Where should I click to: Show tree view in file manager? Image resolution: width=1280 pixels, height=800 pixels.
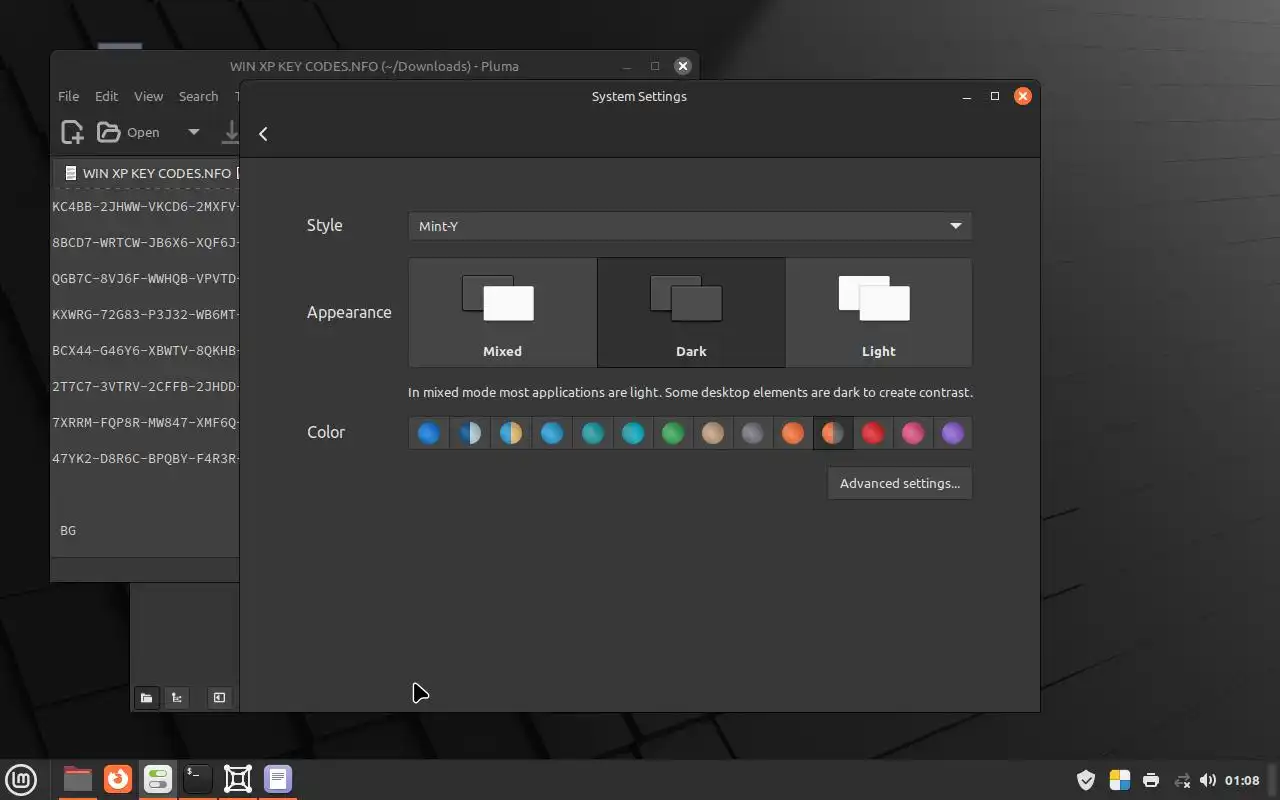point(177,697)
